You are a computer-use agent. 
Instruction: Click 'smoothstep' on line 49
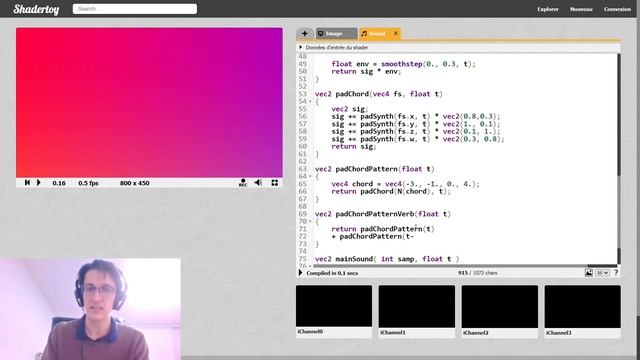click(401, 64)
